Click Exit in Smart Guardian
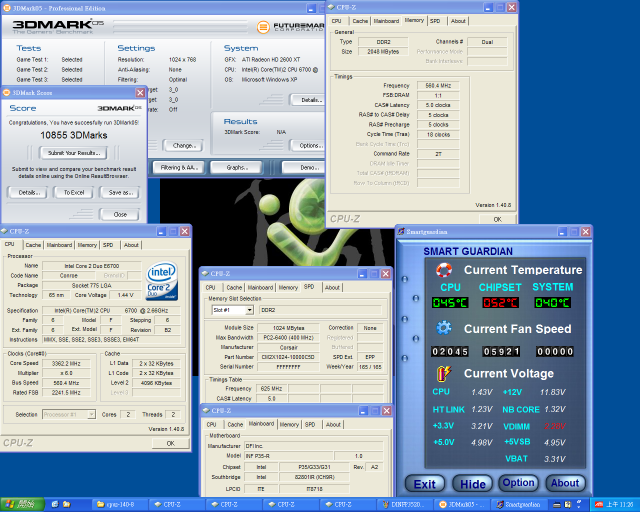This screenshot has width=640, height=512. (x=424, y=484)
